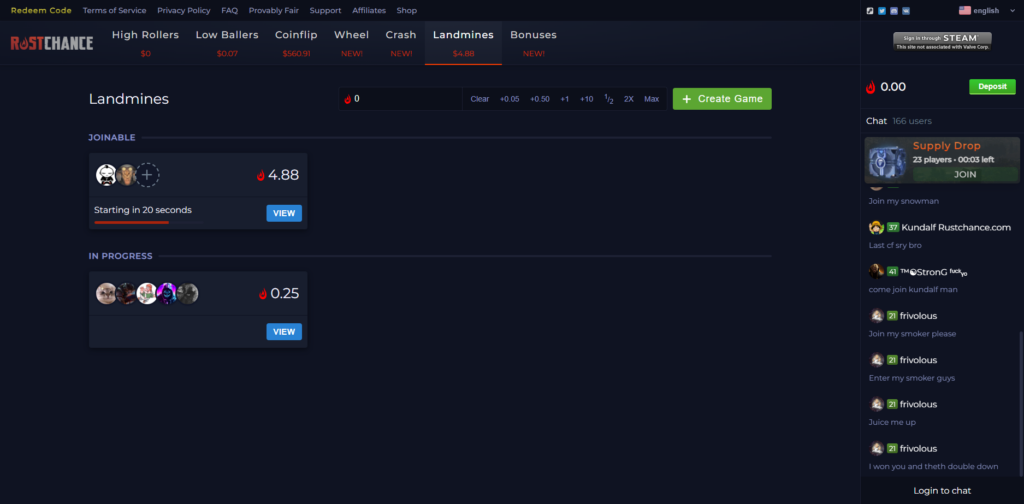Open the Affiliates link
This screenshot has height=504, width=1024.
point(369,10)
